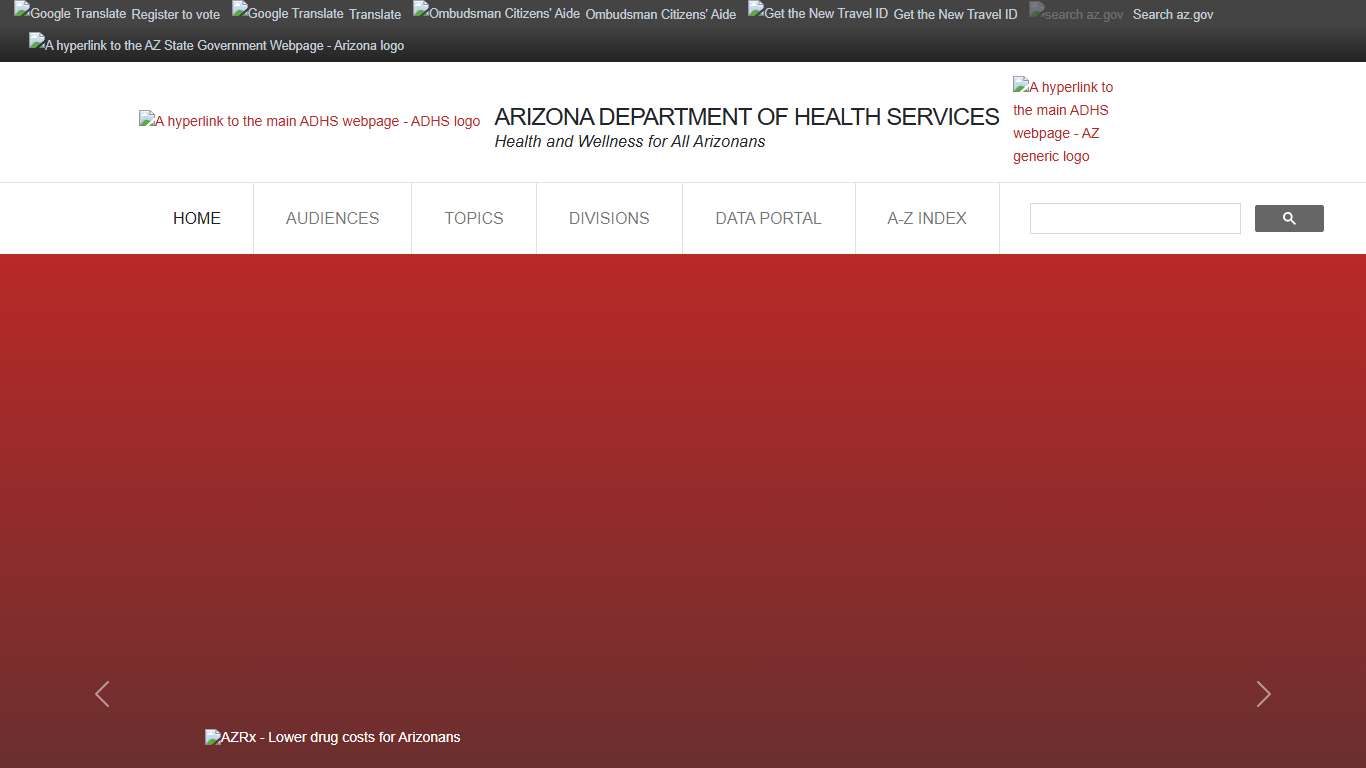The width and height of the screenshot is (1366, 768).
Task: Advance carousel with the right arrow
Action: pos(1263,694)
